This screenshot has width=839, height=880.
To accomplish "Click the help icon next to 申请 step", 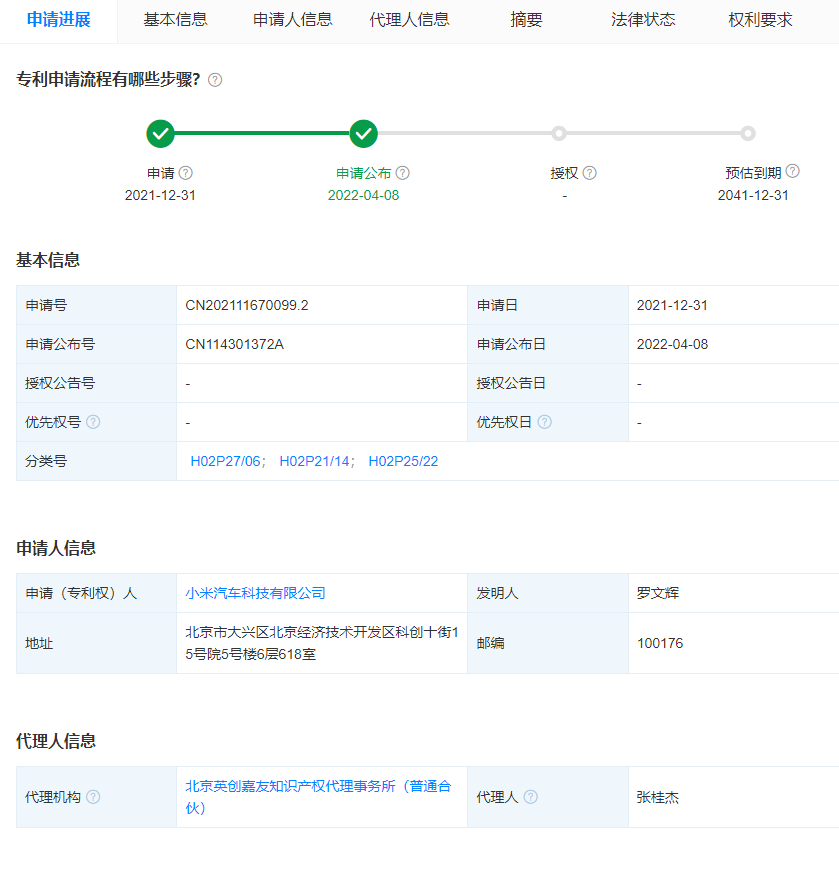I will click(x=185, y=173).
